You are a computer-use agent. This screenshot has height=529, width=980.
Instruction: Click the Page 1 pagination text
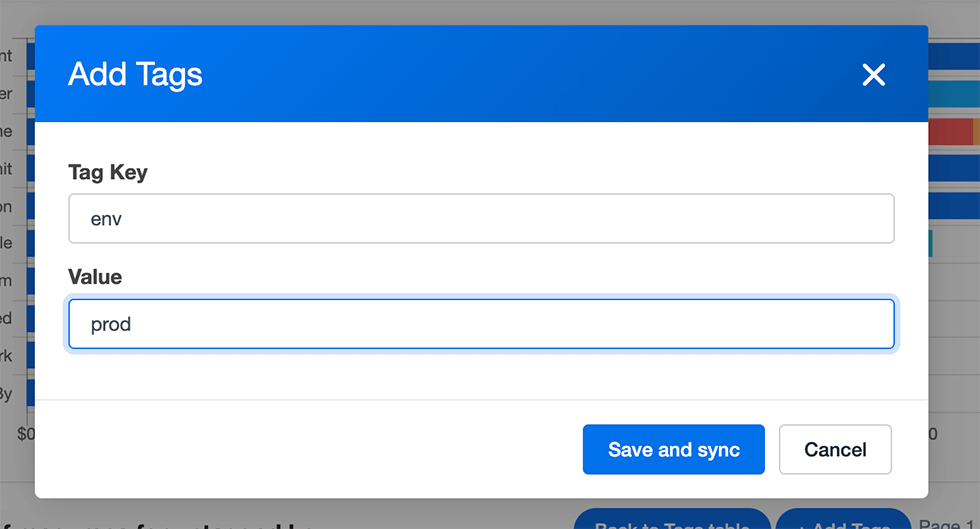click(x=946, y=524)
